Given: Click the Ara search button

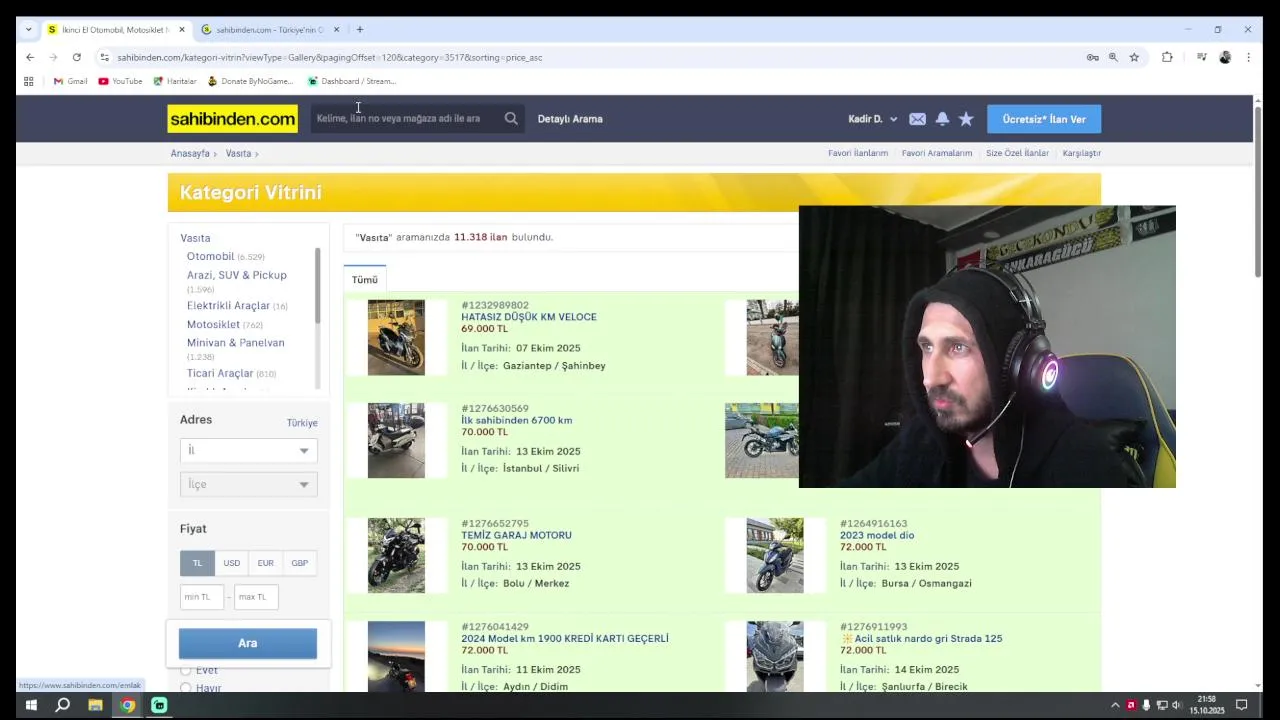Looking at the screenshot, I should point(248,643).
